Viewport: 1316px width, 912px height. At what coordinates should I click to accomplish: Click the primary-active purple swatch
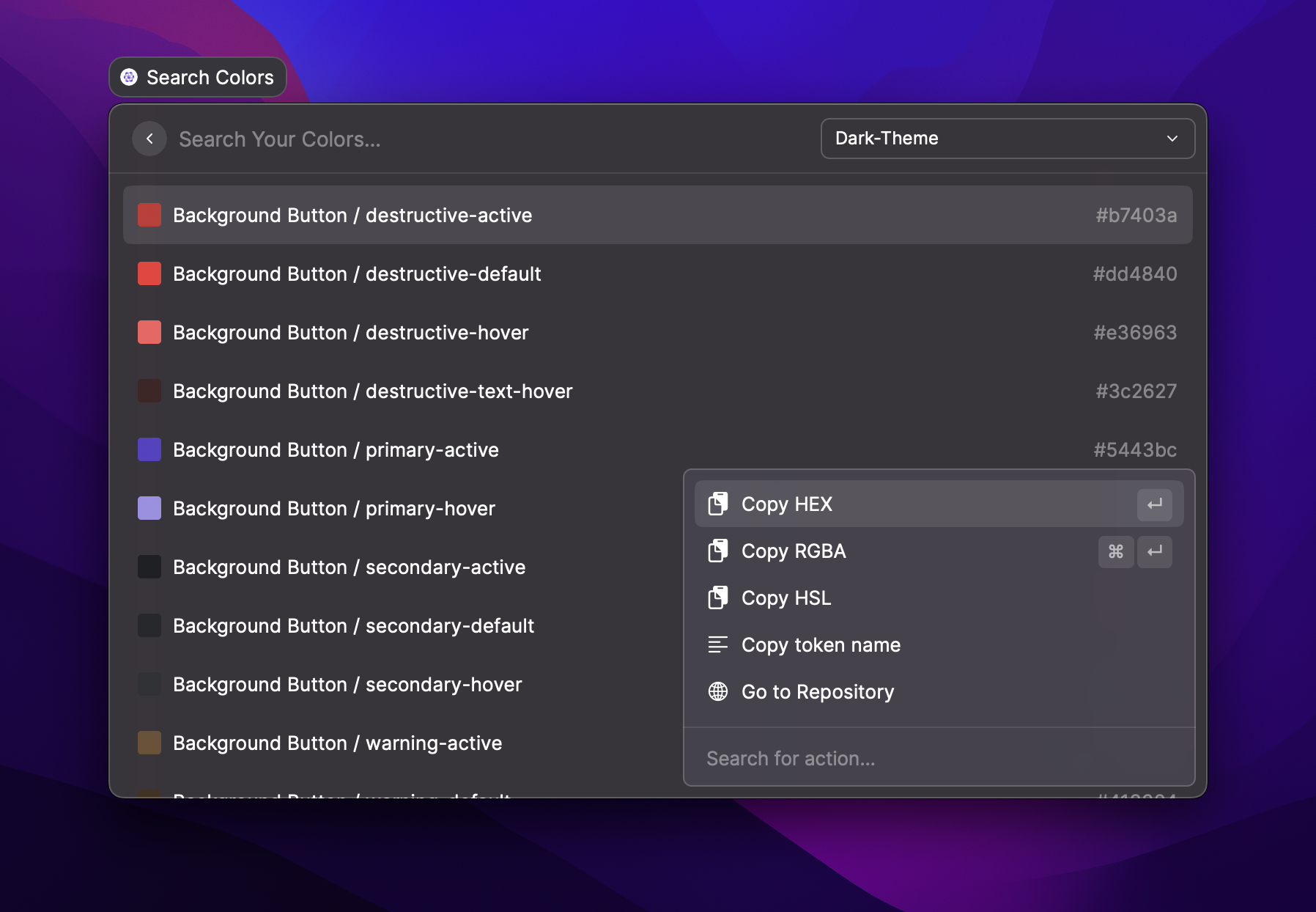point(149,450)
